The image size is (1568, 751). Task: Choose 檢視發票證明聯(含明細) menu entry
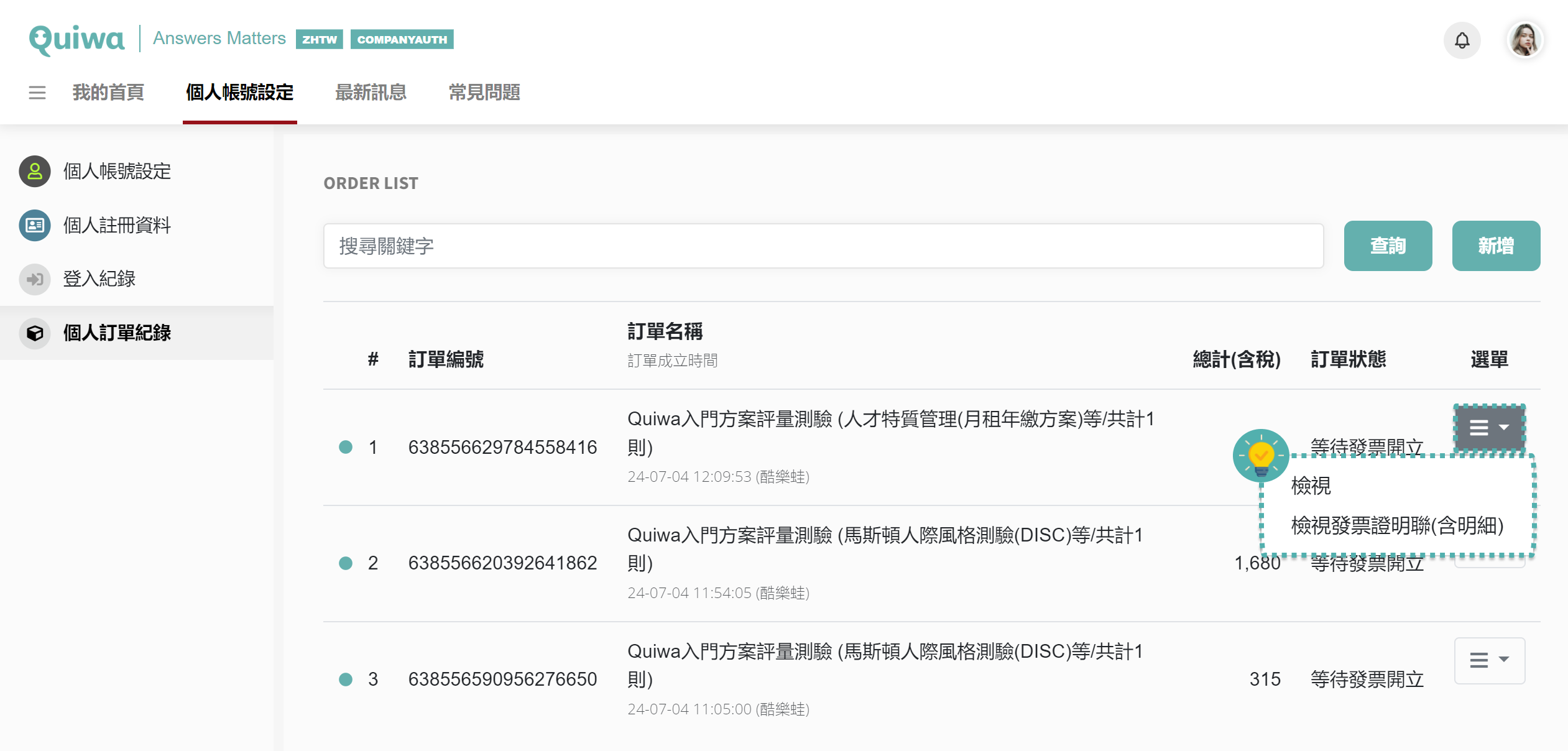tap(1397, 526)
